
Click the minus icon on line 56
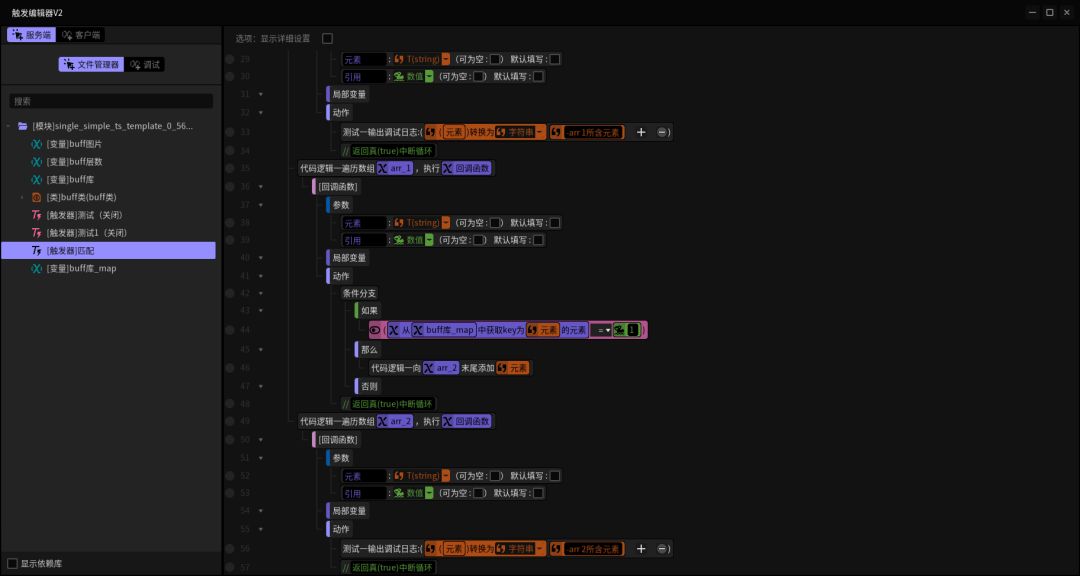(661, 548)
